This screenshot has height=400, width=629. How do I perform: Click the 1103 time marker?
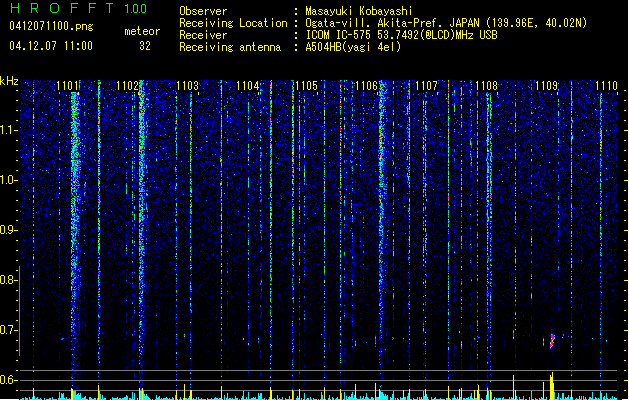pos(187,86)
